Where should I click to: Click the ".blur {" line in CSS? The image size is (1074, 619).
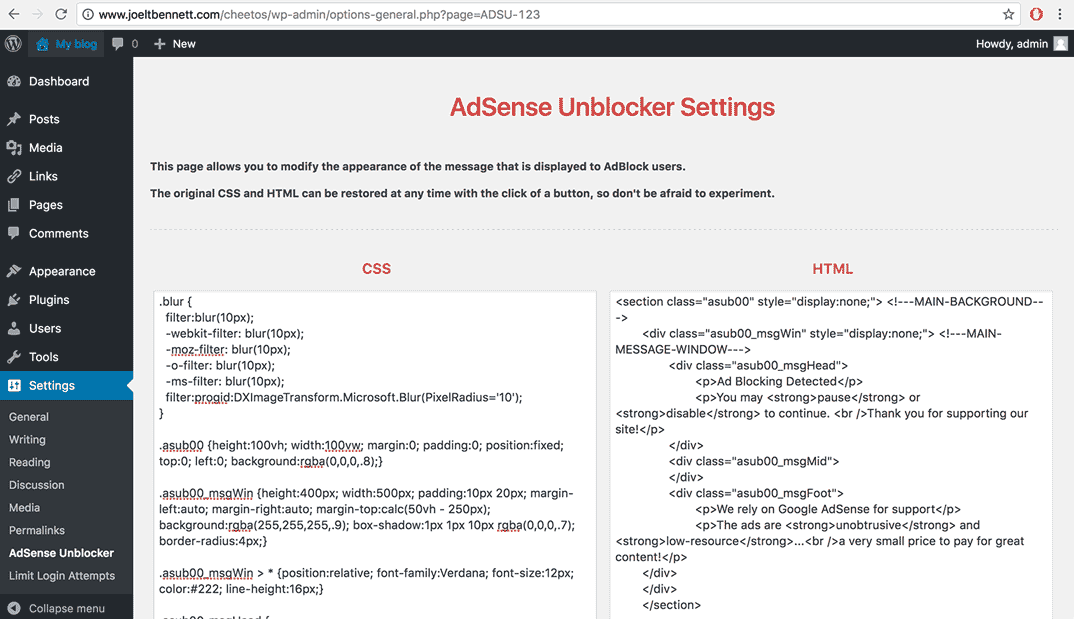(175, 301)
